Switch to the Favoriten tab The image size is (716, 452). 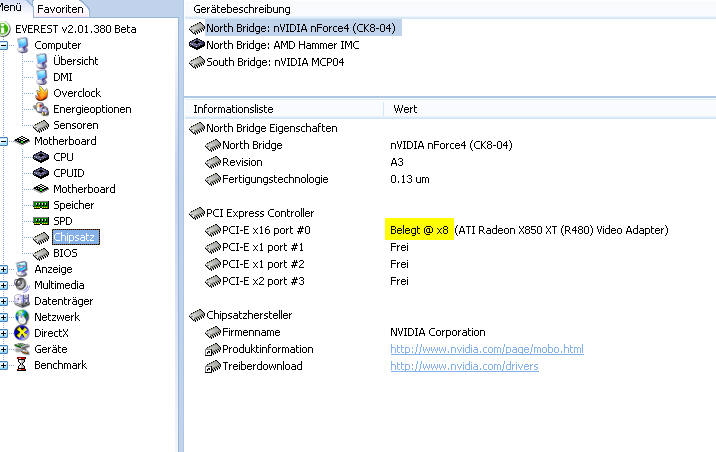click(60, 9)
